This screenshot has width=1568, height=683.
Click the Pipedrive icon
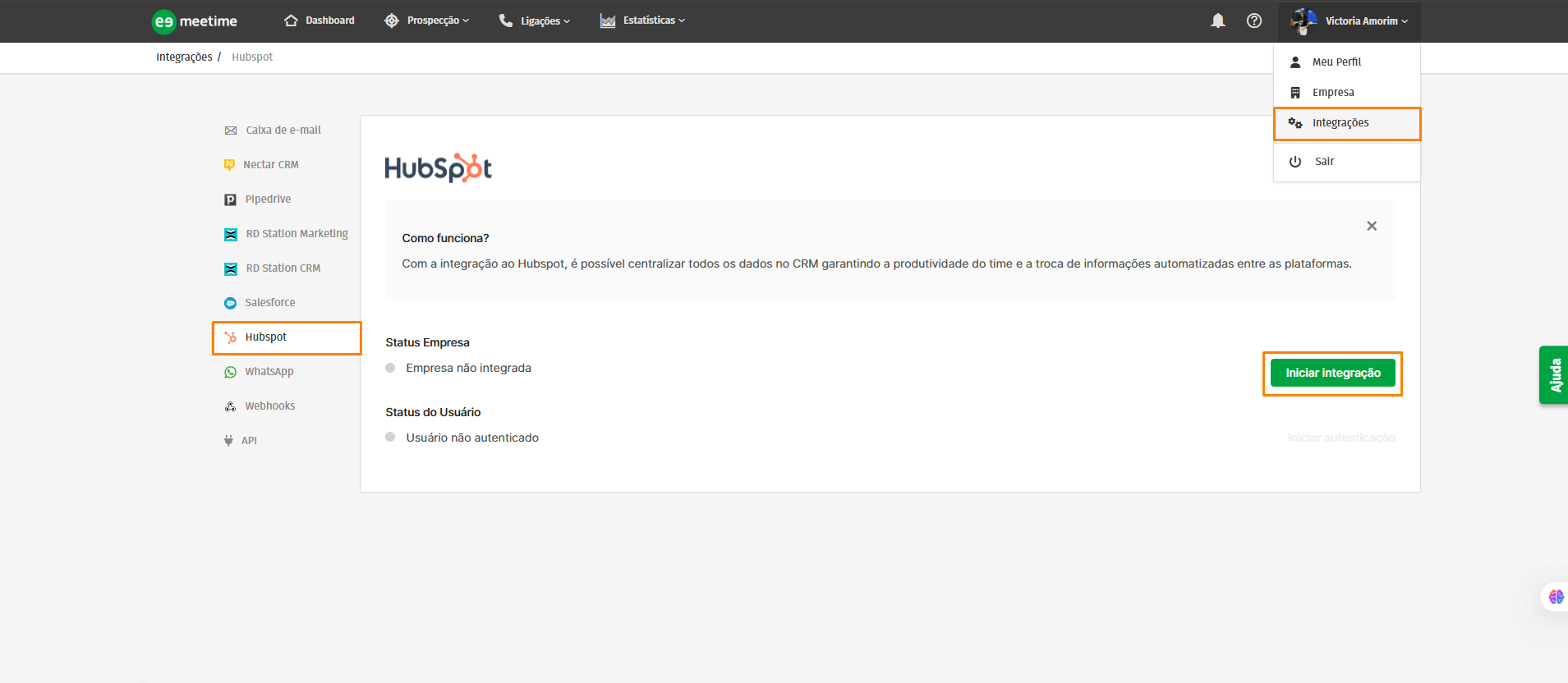click(230, 199)
